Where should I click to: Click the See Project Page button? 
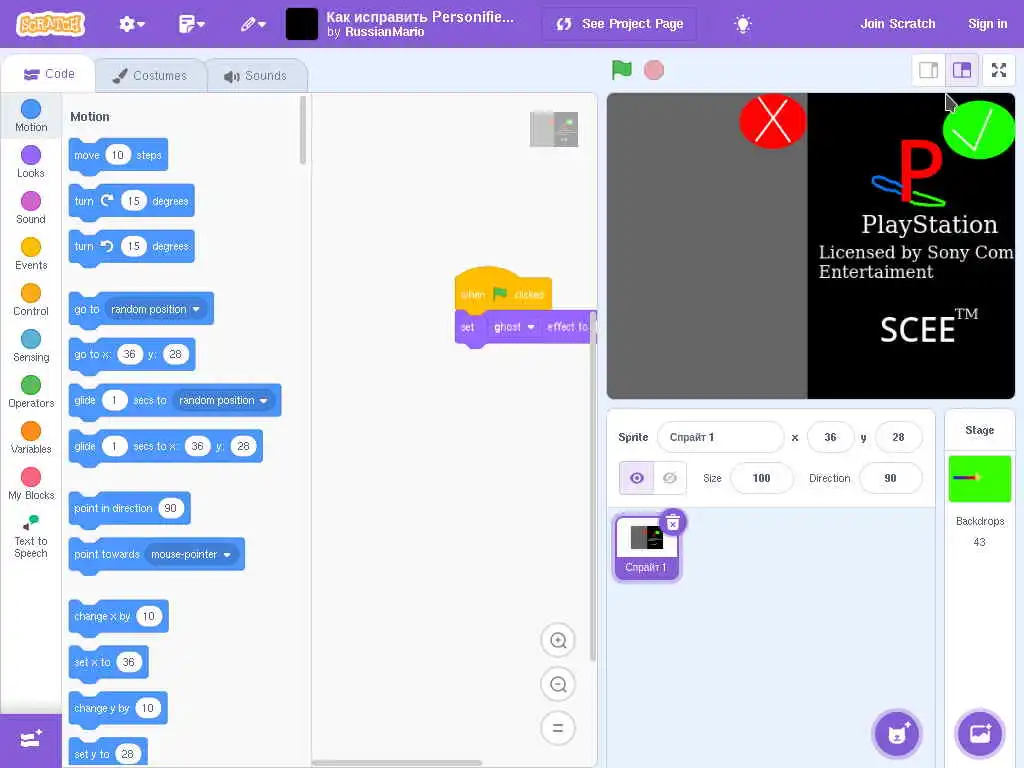point(619,24)
